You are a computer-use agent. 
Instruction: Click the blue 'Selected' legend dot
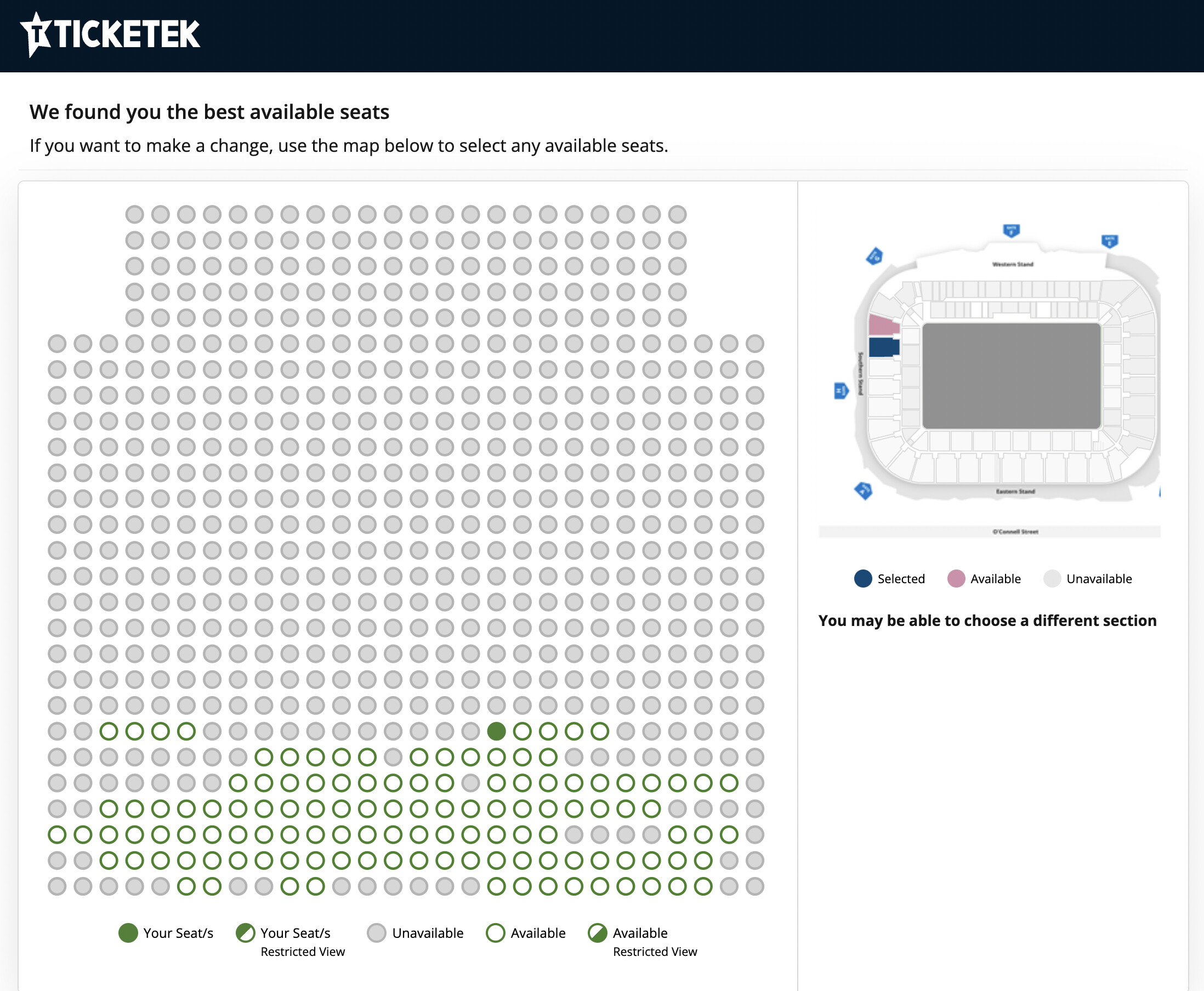click(863, 579)
